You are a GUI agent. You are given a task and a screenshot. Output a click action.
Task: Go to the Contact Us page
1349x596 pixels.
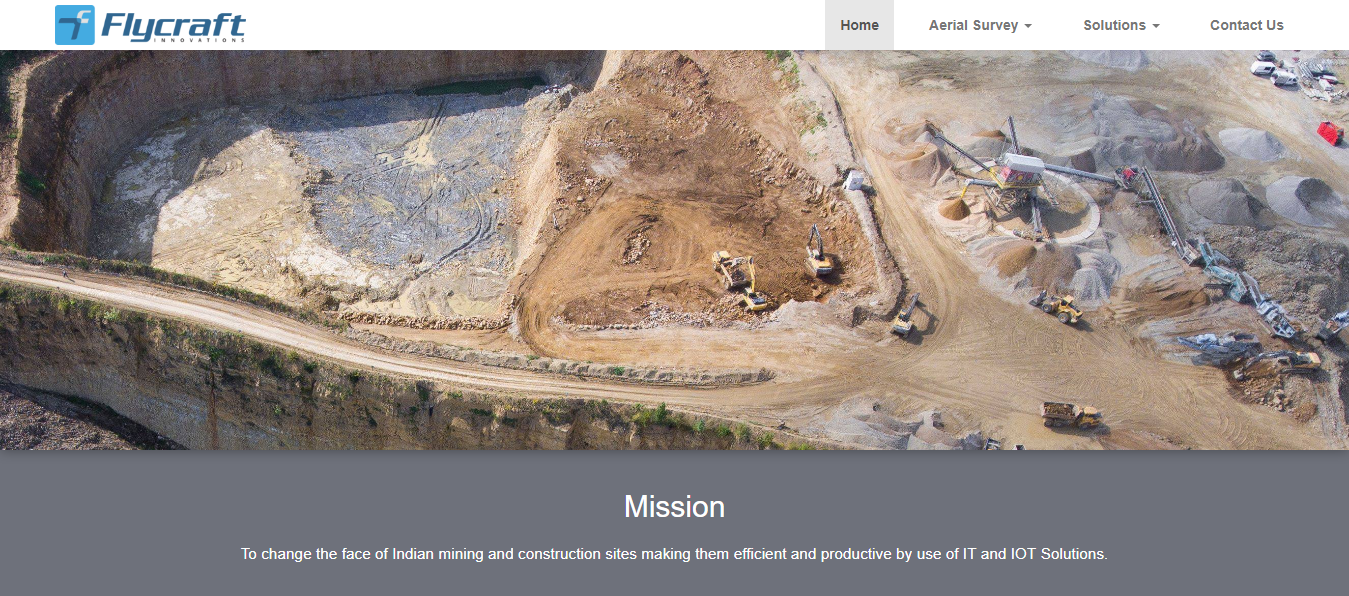click(1246, 25)
